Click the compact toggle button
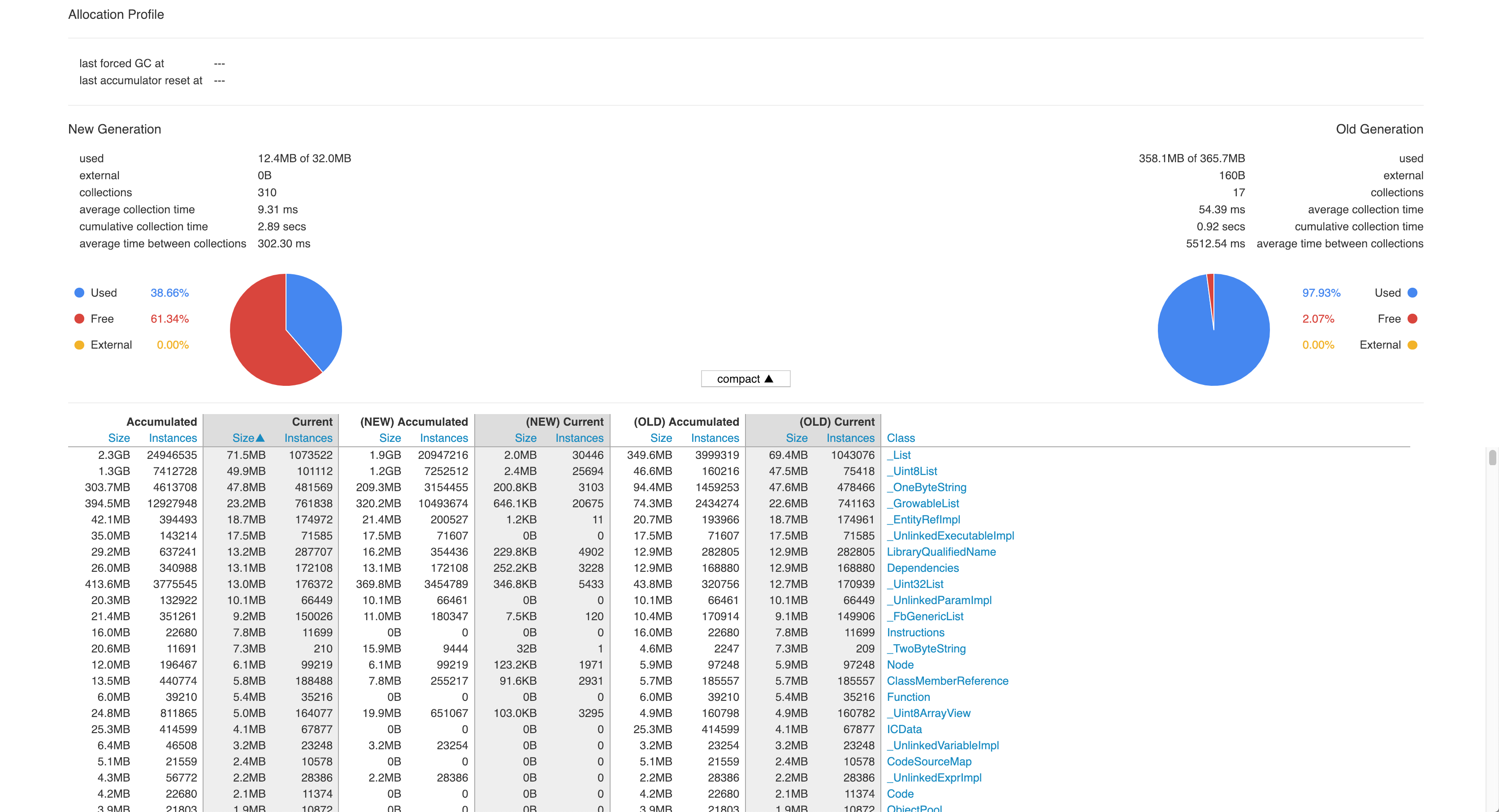The image size is (1499, 812). [x=745, y=379]
